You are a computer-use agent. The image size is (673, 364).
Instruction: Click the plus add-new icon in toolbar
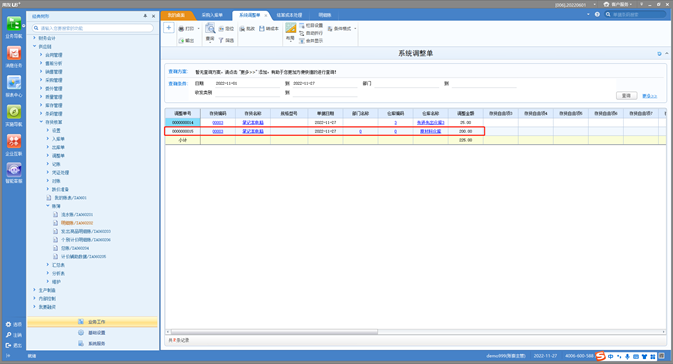click(x=169, y=28)
